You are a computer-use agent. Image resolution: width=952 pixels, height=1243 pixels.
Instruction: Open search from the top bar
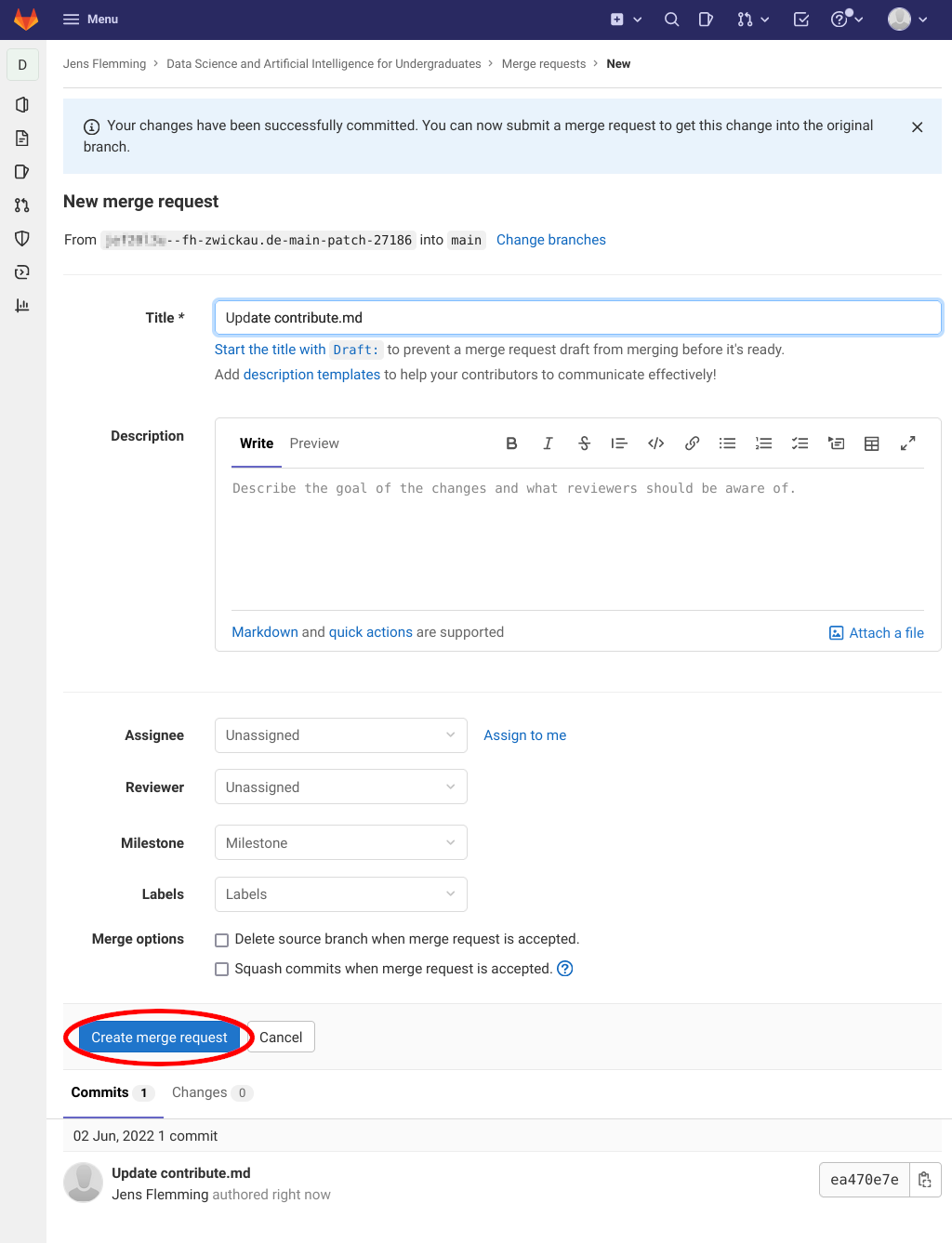pyautogui.click(x=671, y=19)
